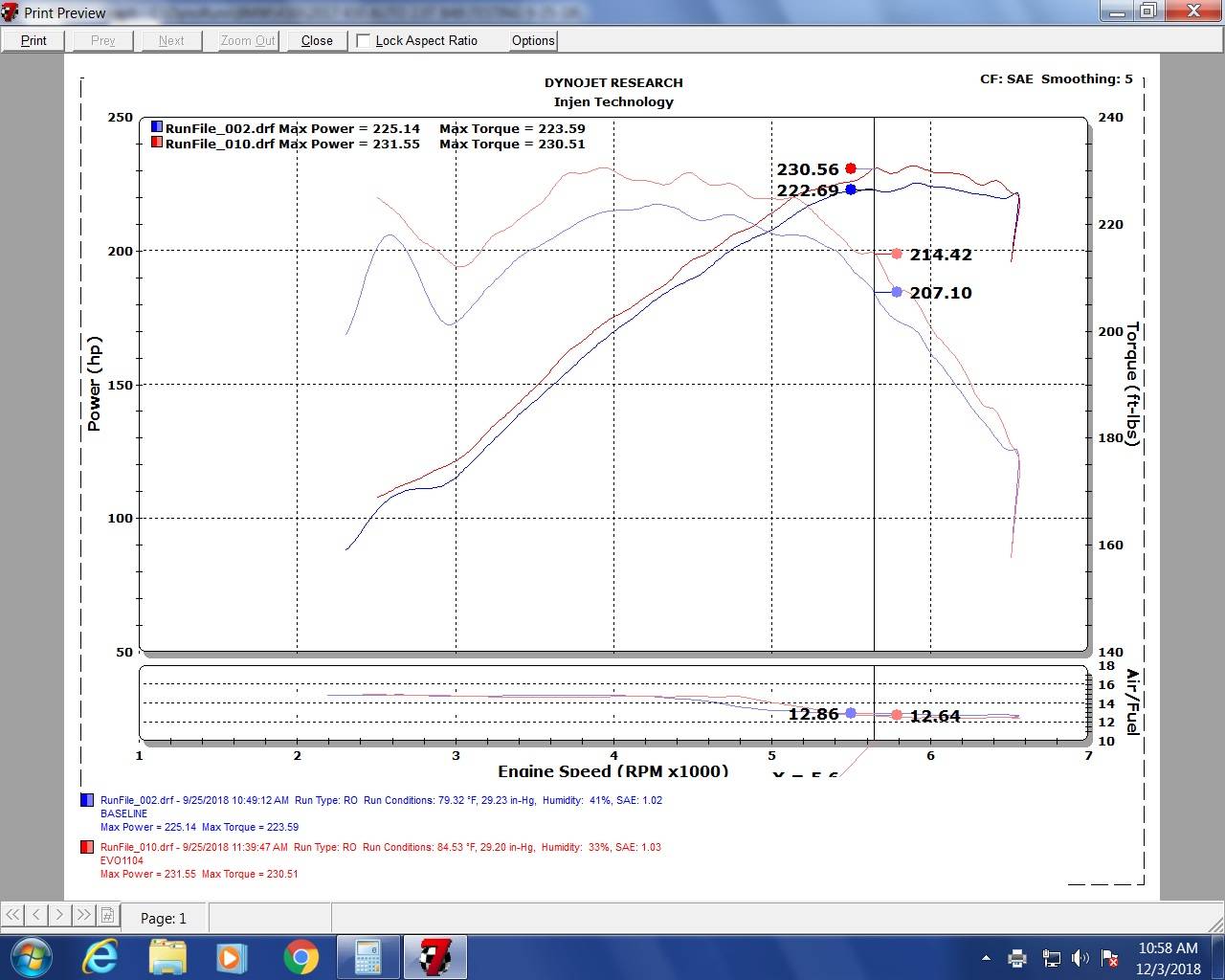Open the volume control in system tray
This screenshot has height=980, width=1225.
point(1081,958)
